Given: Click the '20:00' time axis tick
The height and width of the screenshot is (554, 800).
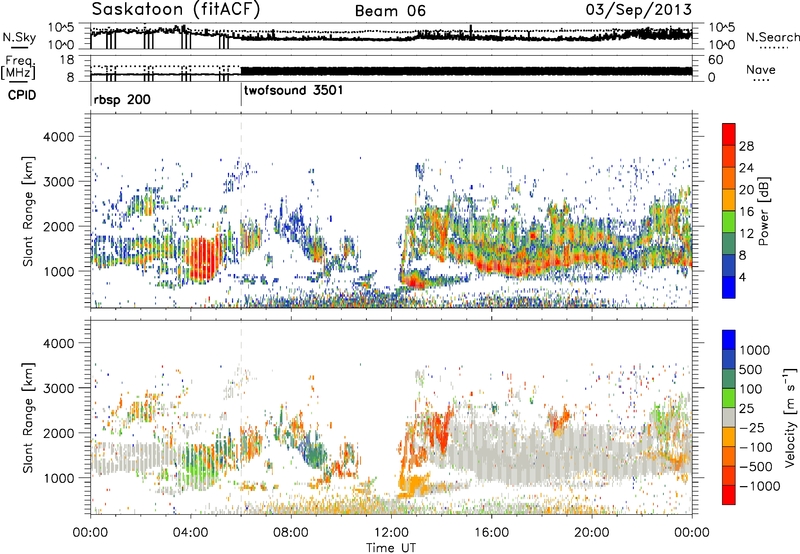Looking at the screenshot, I should pyautogui.click(x=592, y=533).
